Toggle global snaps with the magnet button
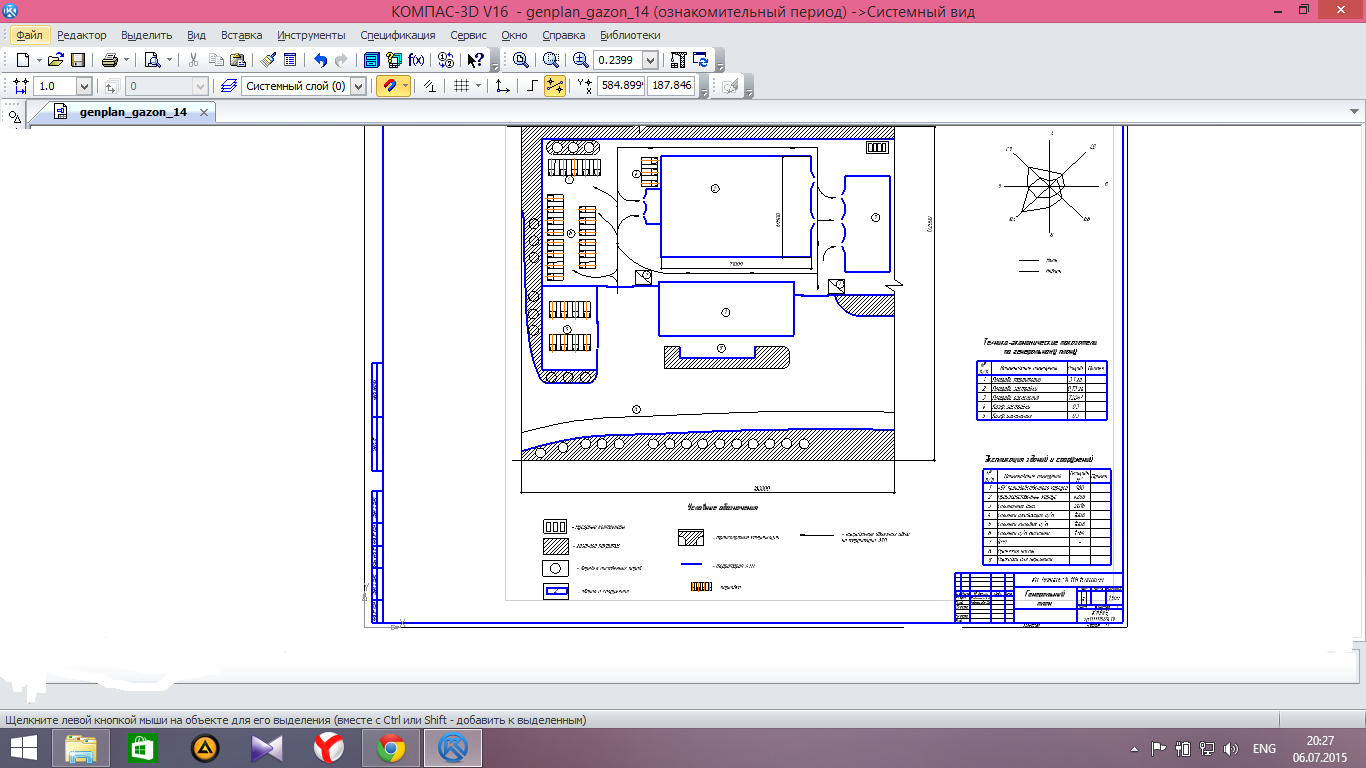1366x768 pixels. [x=389, y=86]
